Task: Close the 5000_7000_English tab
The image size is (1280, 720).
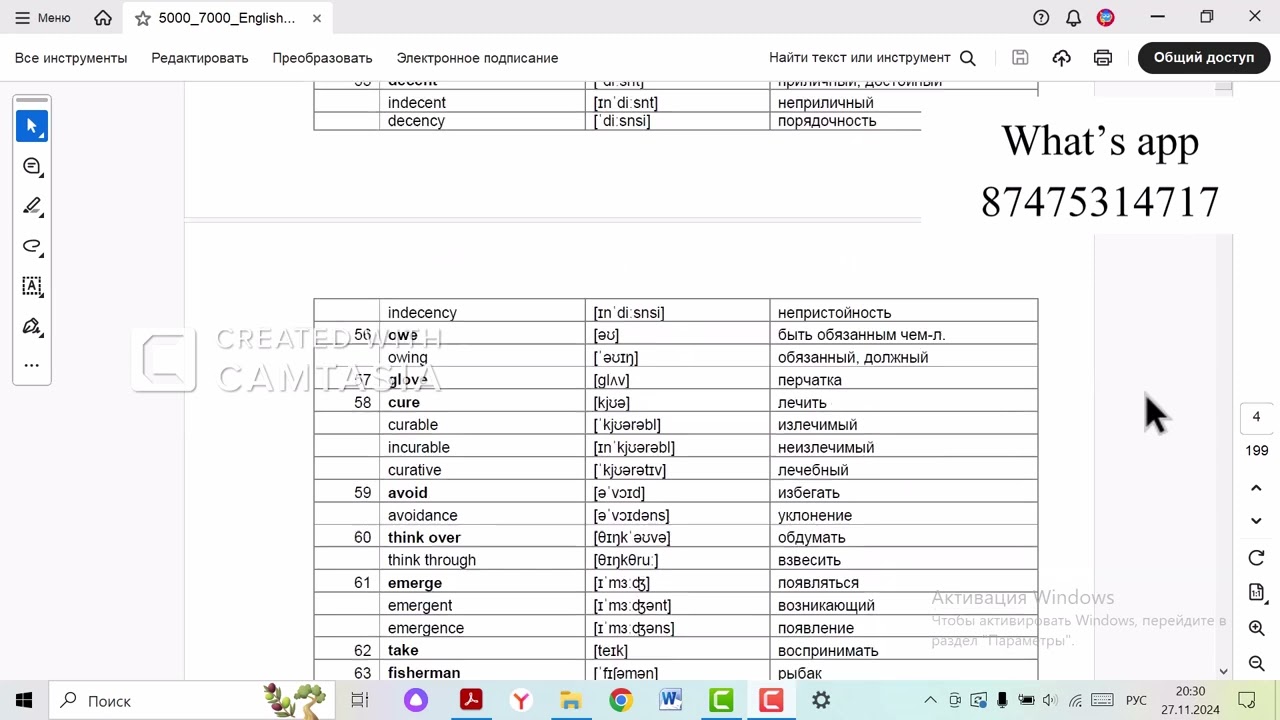Action: (x=317, y=18)
